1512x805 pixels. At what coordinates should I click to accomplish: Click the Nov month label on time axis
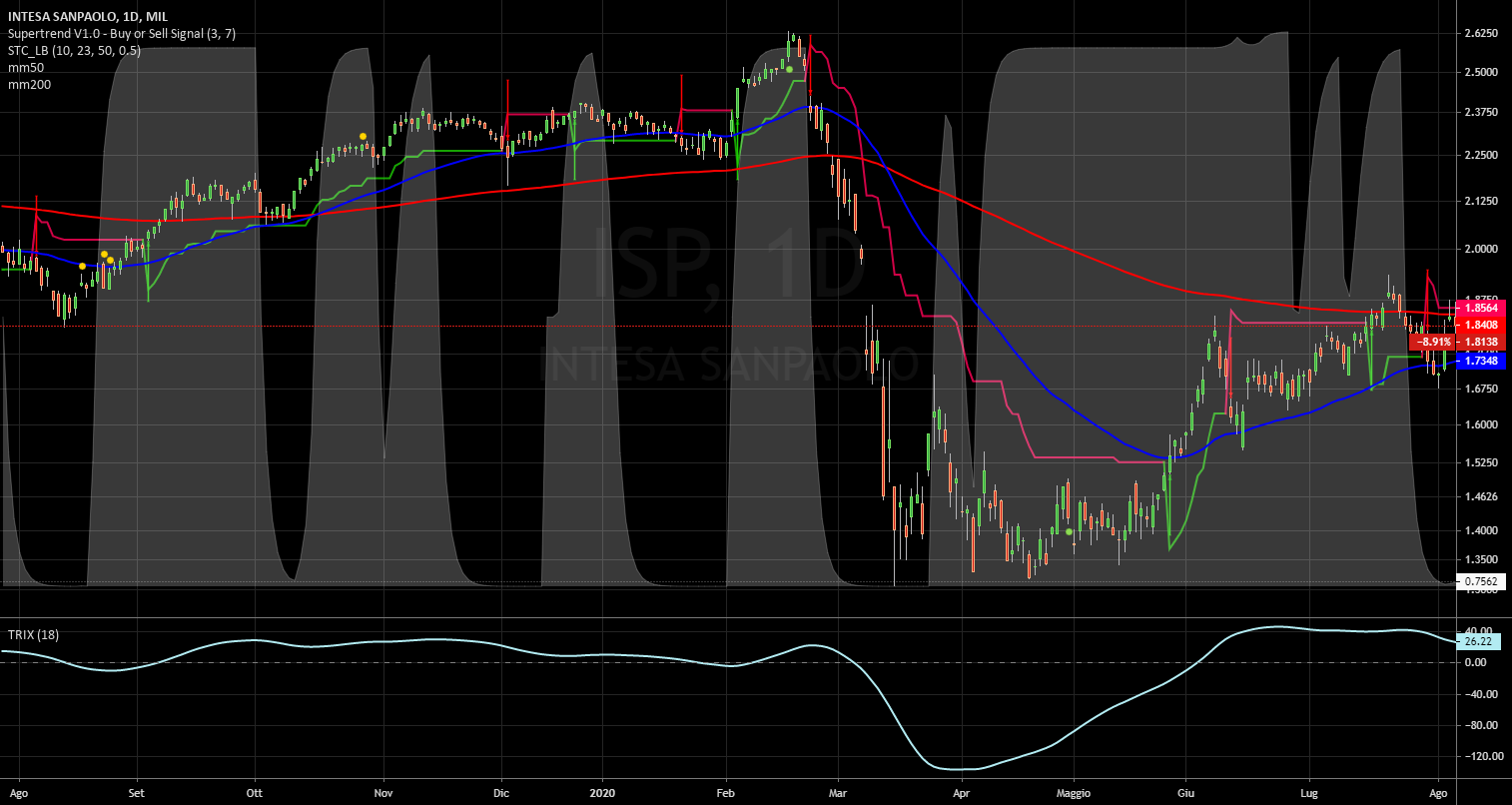tap(384, 795)
